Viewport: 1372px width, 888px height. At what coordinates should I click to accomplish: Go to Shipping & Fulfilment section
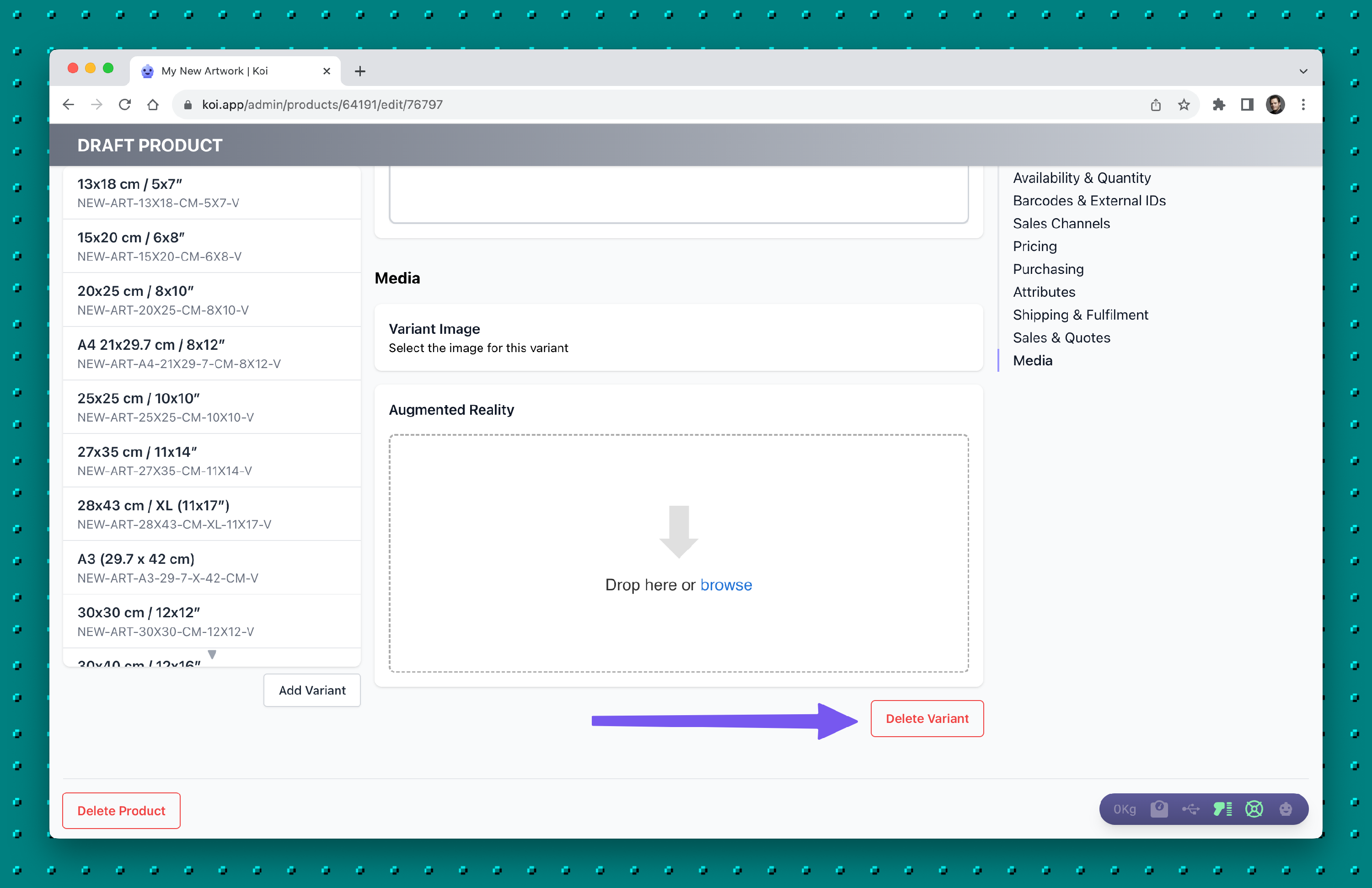(x=1080, y=315)
